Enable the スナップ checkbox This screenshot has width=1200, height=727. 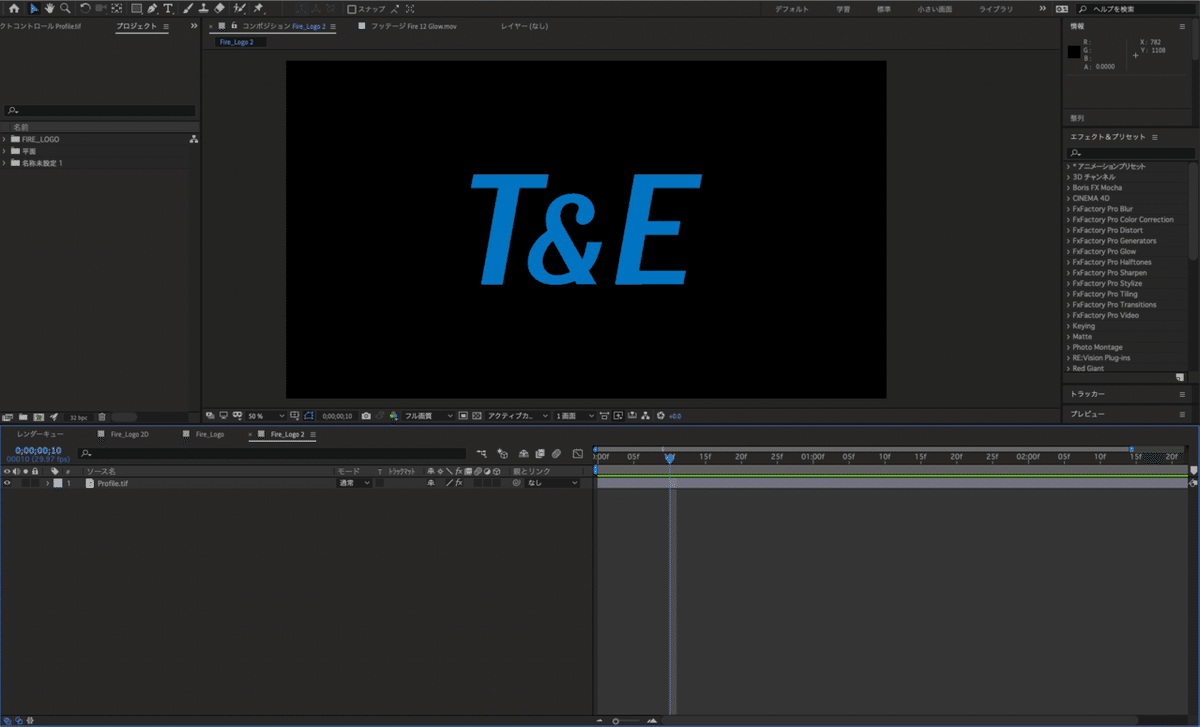coord(351,8)
